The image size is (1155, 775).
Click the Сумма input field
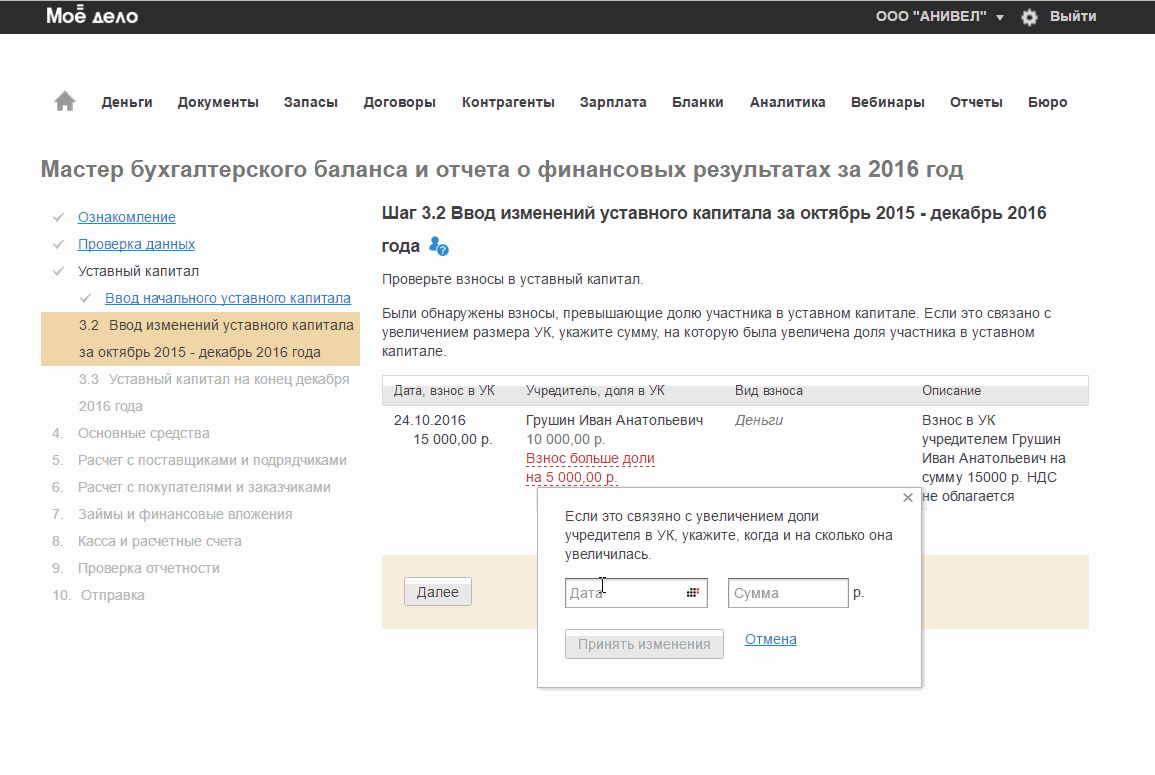click(788, 593)
